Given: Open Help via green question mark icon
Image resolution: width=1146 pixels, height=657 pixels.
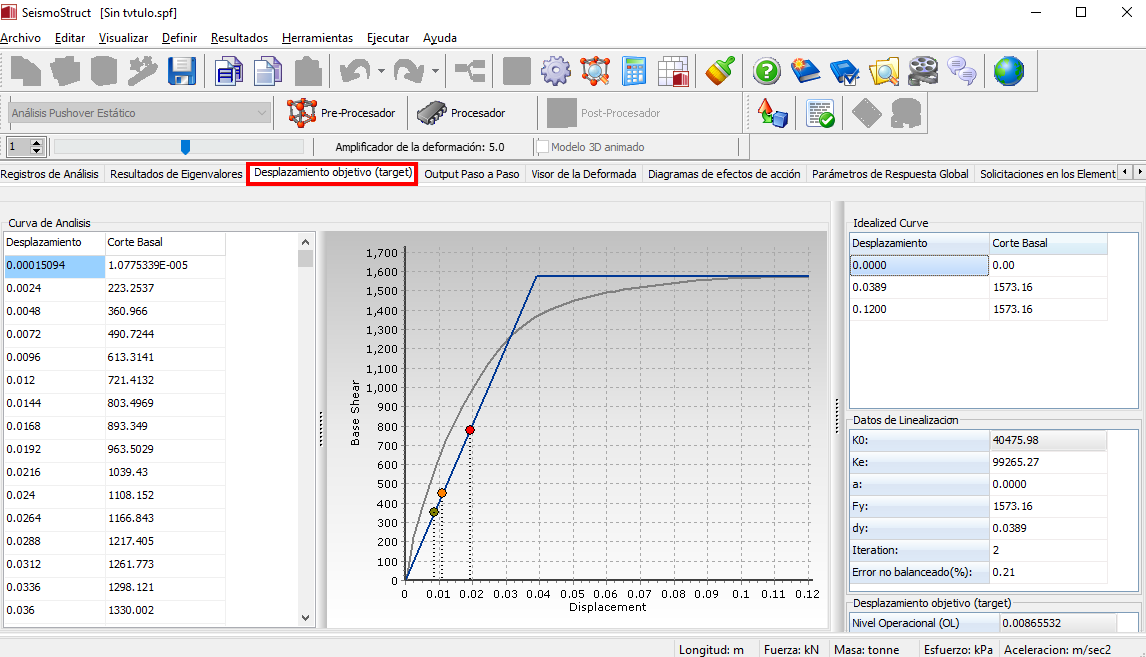Looking at the screenshot, I should 767,71.
